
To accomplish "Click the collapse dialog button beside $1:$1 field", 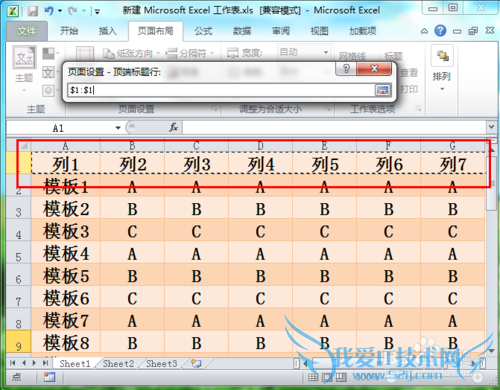I will 382,90.
